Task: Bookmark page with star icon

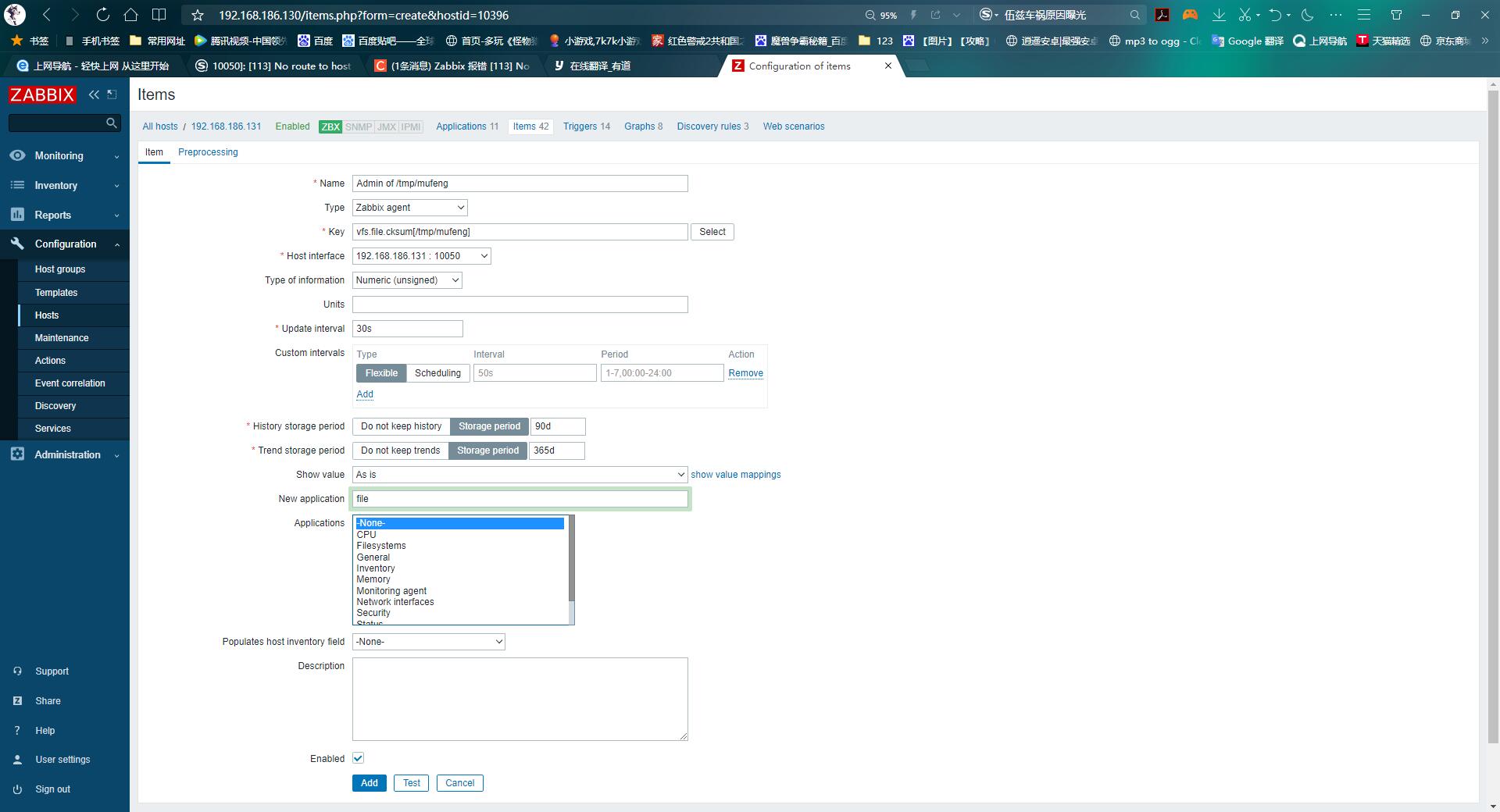Action: [198, 15]
